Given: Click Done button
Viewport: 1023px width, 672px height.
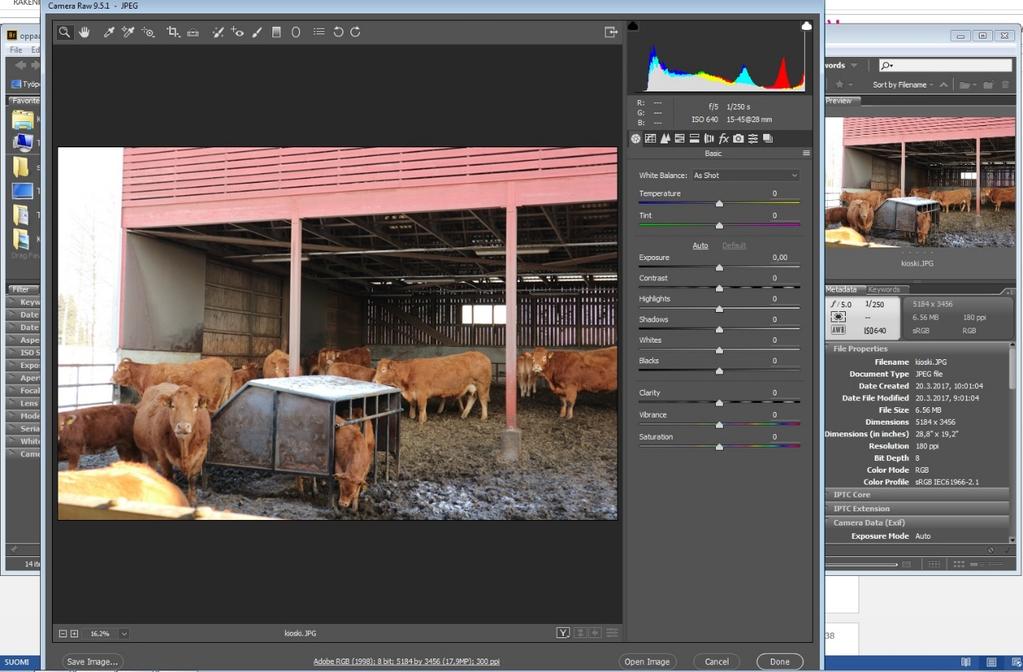Looking at the screenshot, I should tap(780, 662).
